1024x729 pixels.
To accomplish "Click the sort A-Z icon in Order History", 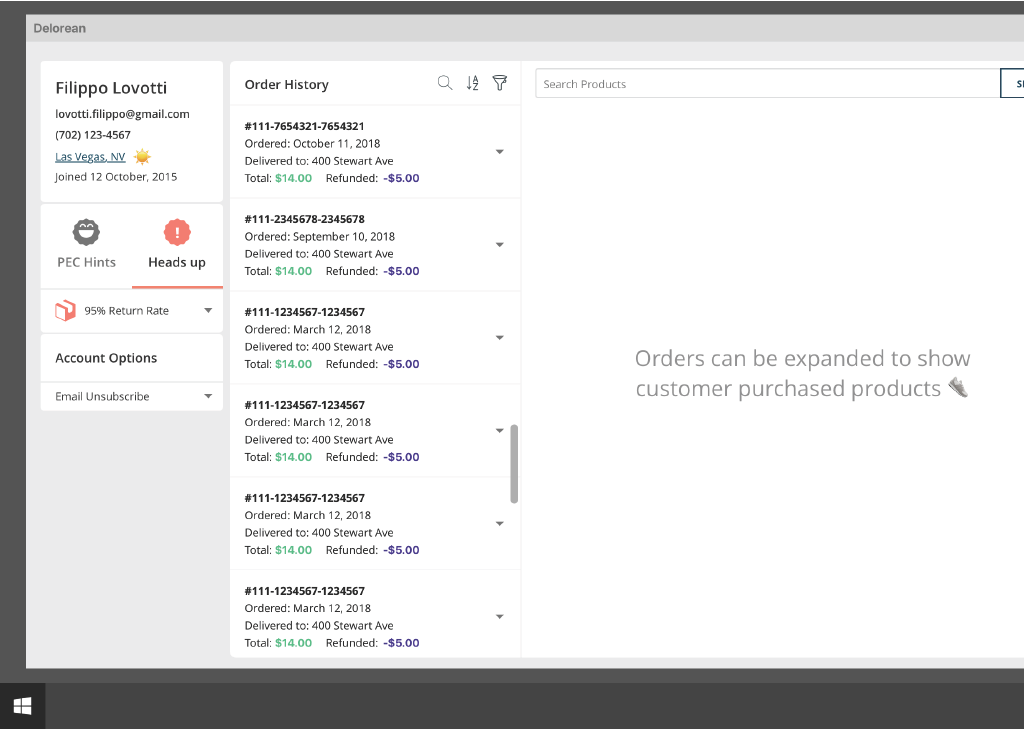I will point(473,83).
